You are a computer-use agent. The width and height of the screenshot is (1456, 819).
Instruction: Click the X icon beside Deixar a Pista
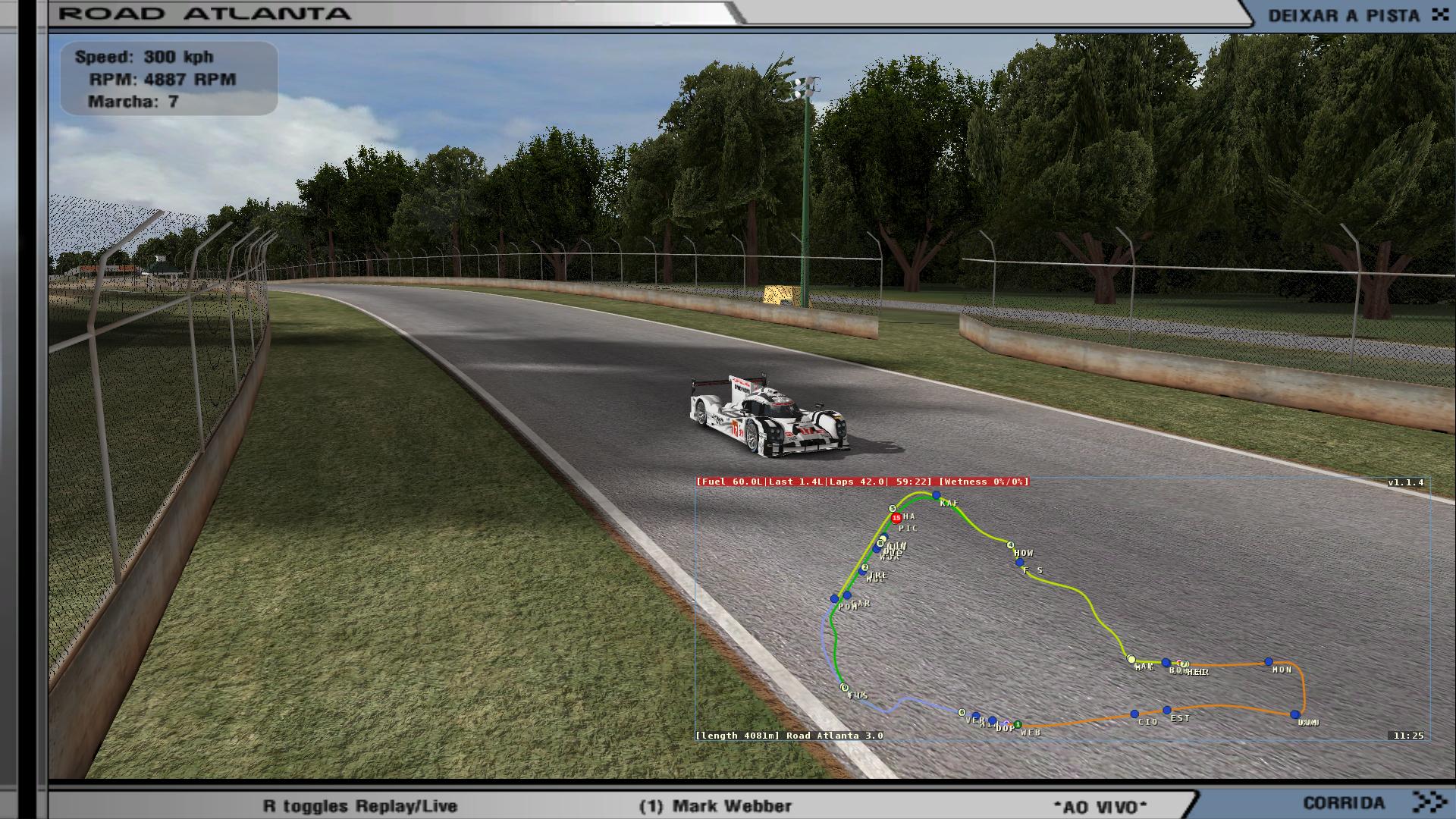click(x=1439, y=14)
